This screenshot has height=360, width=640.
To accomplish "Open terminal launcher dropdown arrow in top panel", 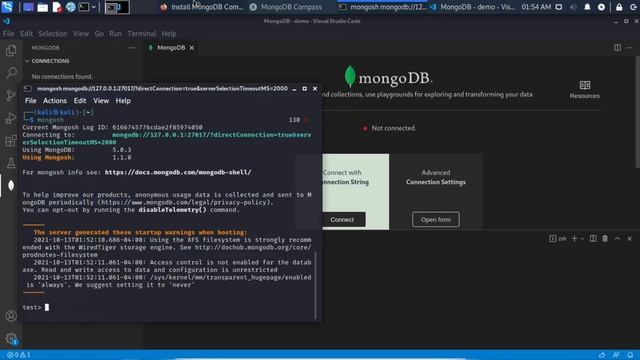I will click(x=93, y=7).
